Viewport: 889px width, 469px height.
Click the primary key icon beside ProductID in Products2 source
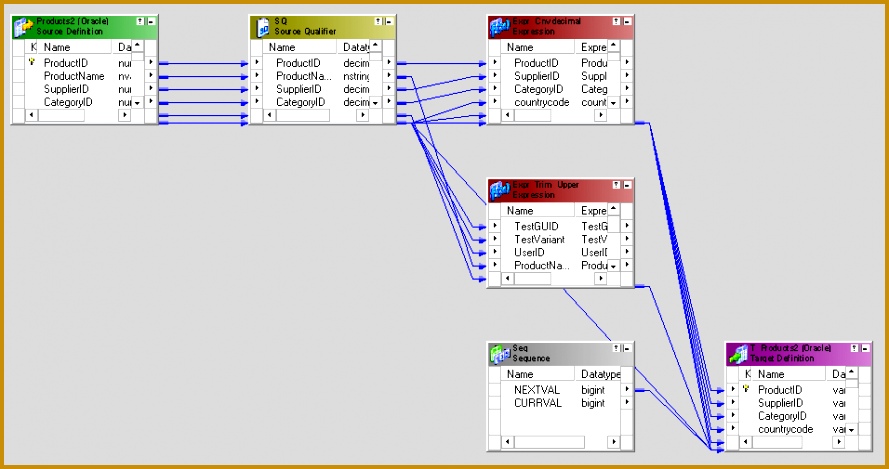32,62
